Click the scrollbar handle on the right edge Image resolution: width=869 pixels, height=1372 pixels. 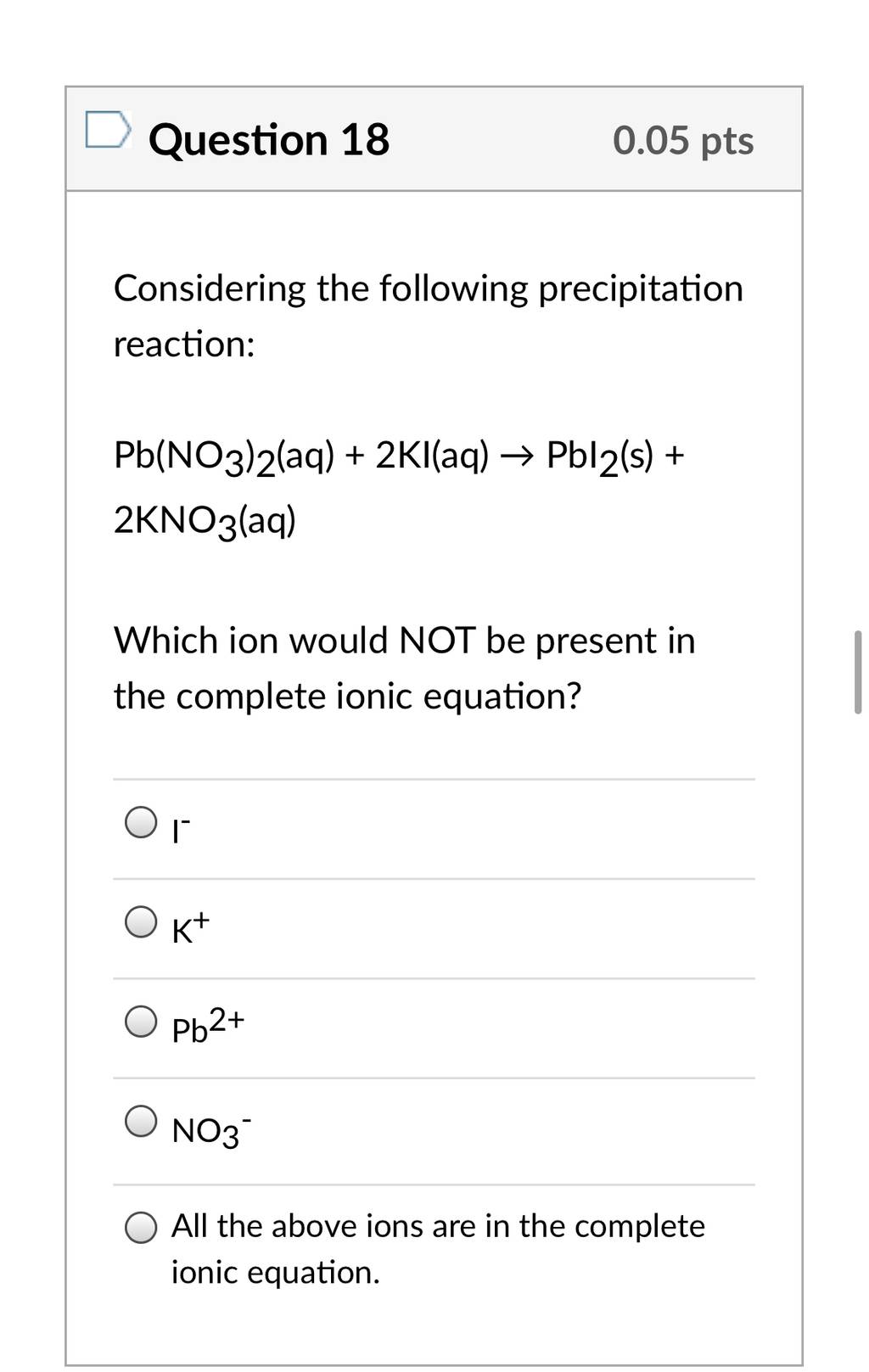point(857,672)
